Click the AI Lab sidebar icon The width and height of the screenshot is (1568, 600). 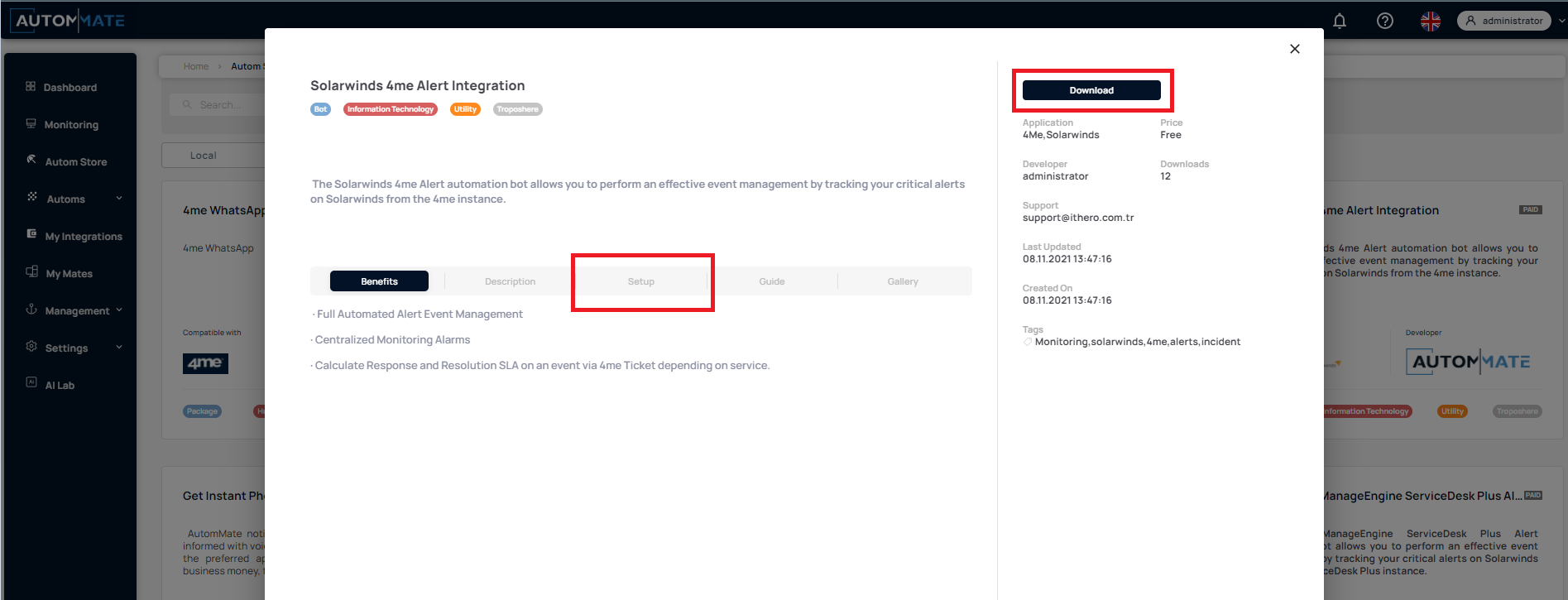pos(31,382)
